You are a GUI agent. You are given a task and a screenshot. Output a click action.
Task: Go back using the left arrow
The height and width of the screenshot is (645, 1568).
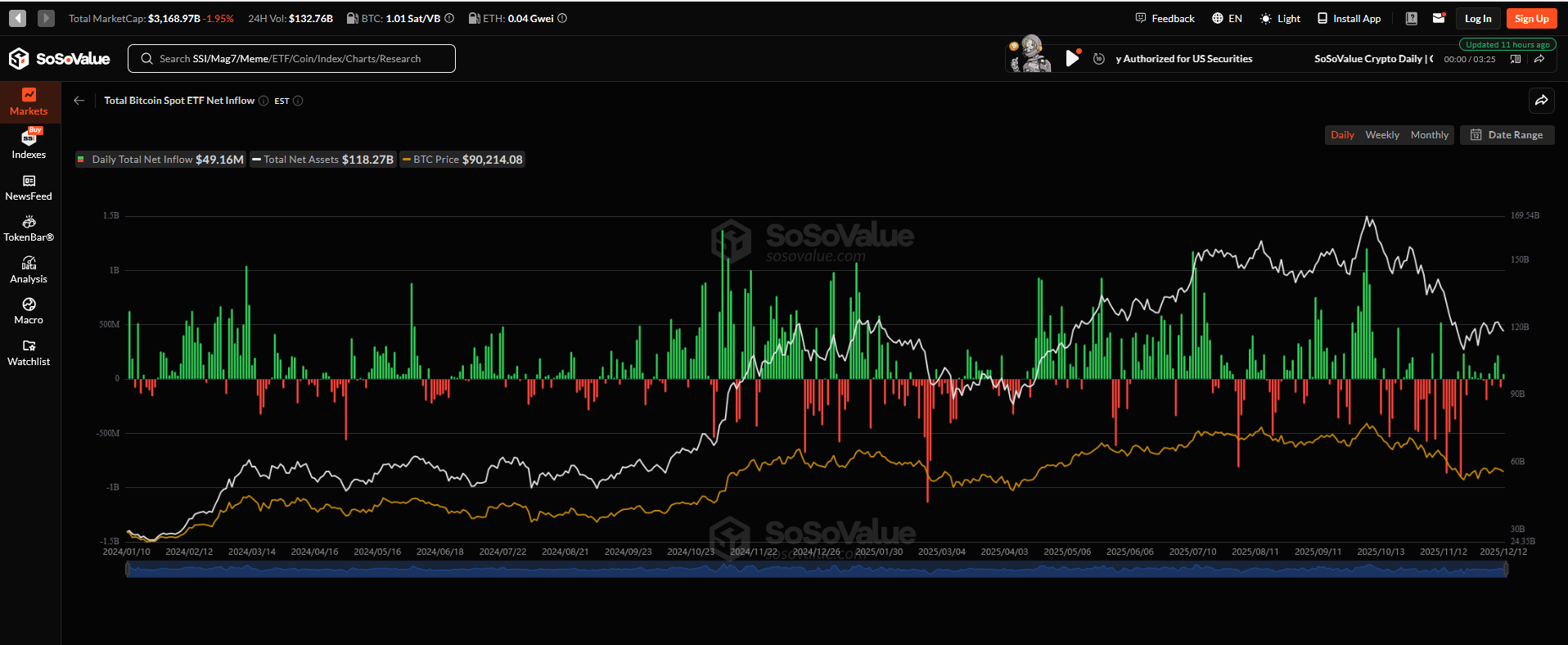pyautogui.click(x=79, y=101)
